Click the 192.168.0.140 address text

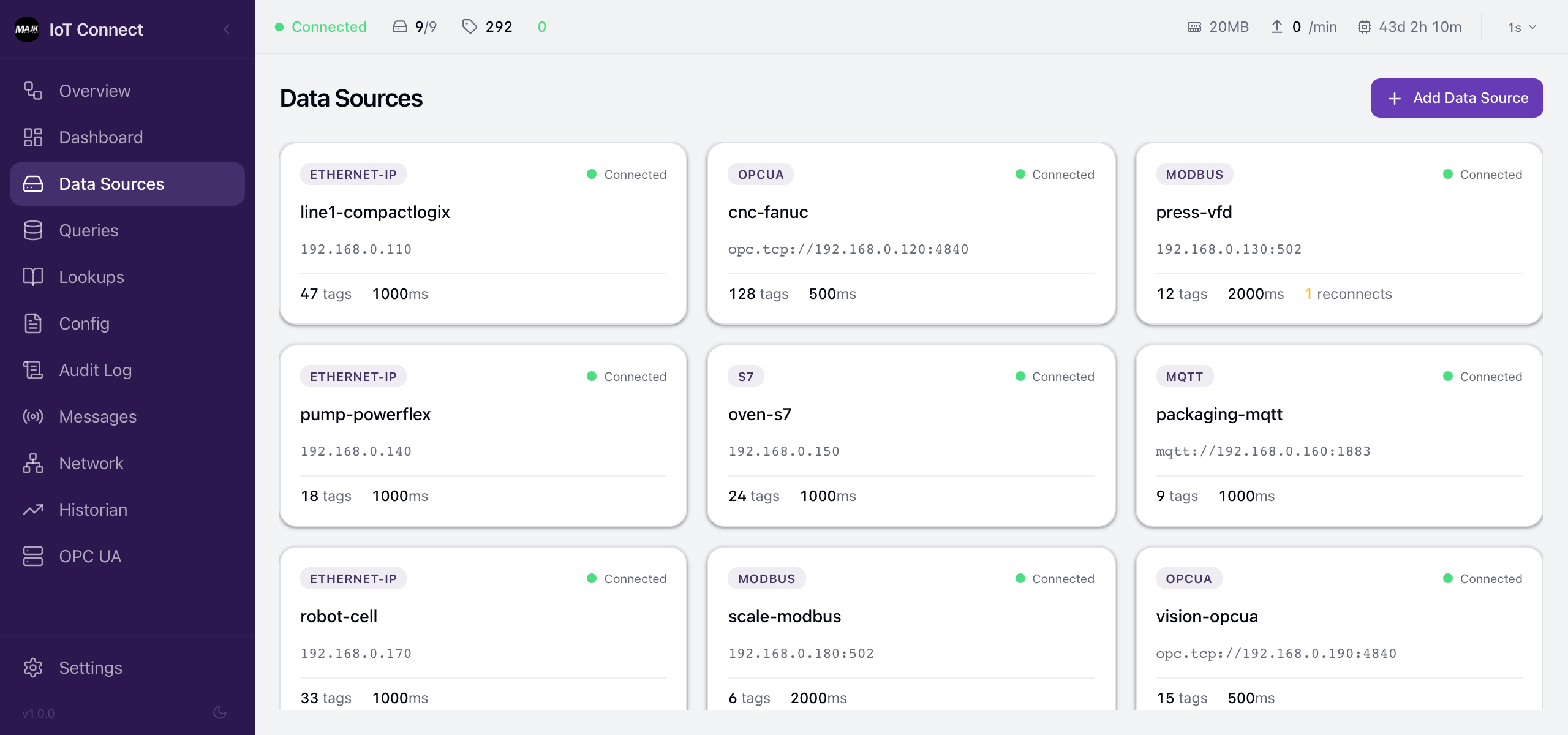point(356,451)
